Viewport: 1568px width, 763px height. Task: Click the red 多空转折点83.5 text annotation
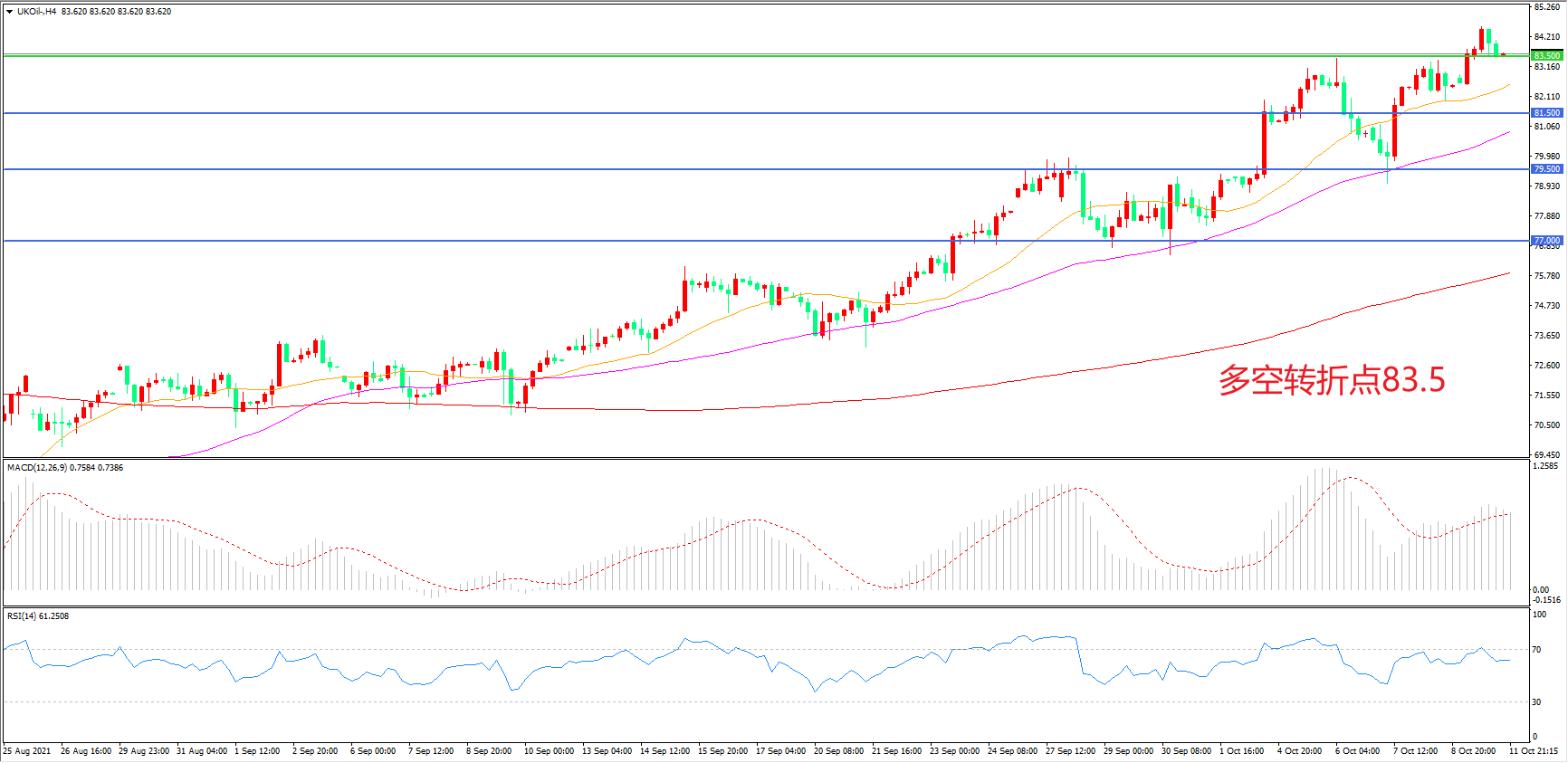[1331, 380]
